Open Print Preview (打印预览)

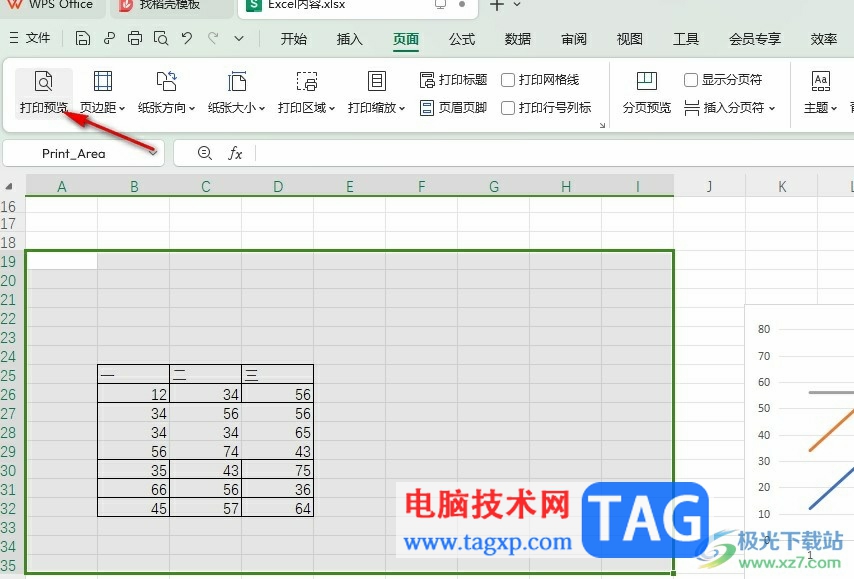tap(44, 92)
